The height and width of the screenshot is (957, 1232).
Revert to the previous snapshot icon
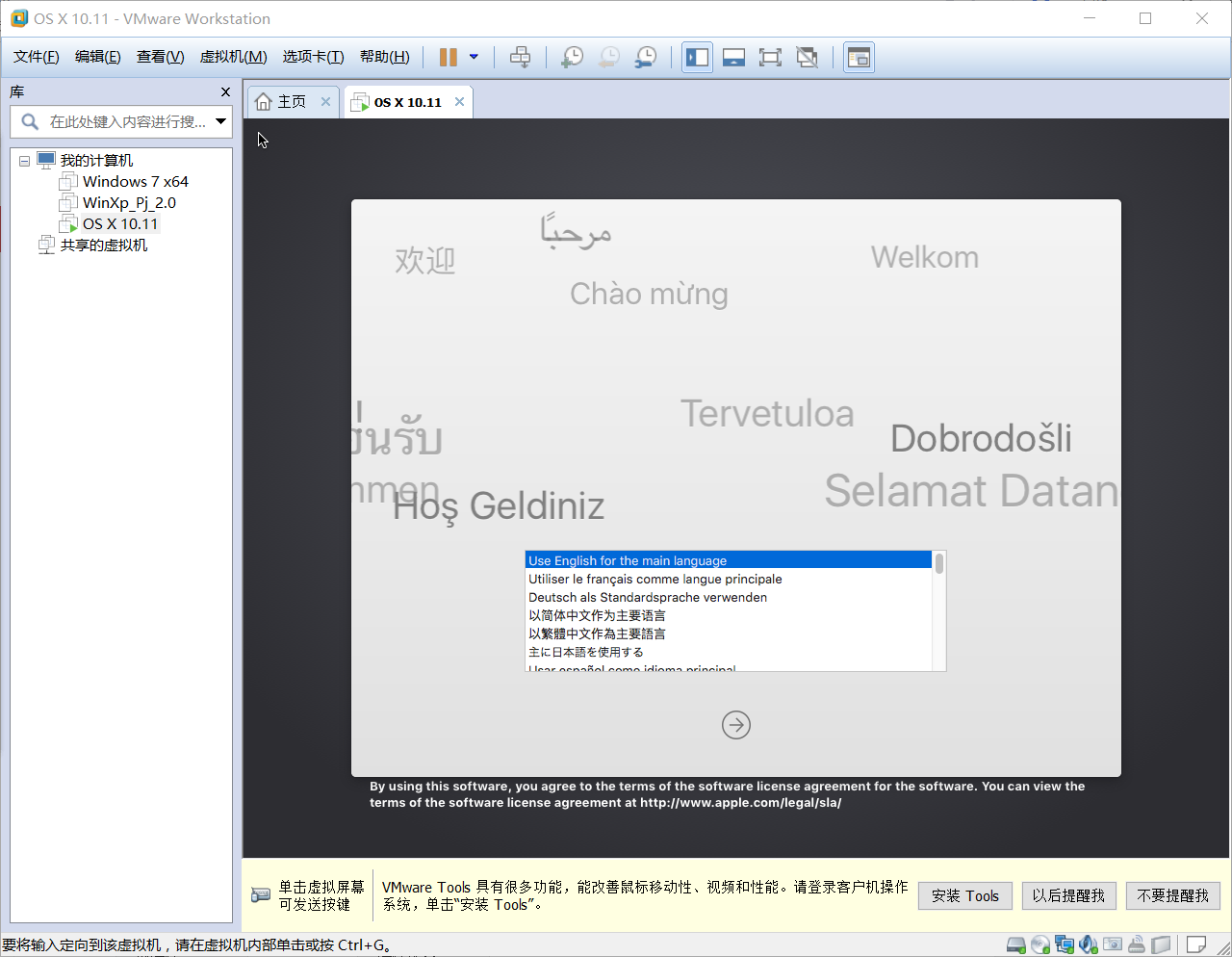[609, 58]
